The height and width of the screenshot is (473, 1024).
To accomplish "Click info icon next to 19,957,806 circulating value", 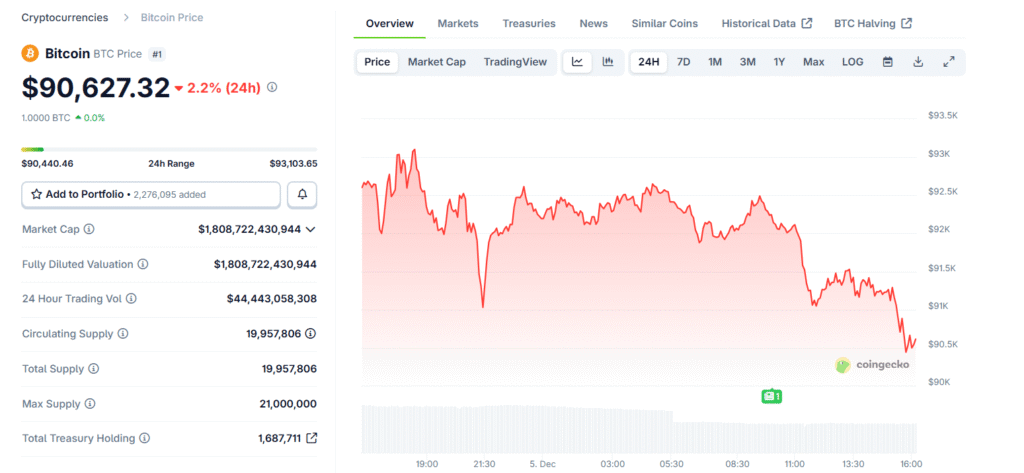I will click(x=311, y=334).
